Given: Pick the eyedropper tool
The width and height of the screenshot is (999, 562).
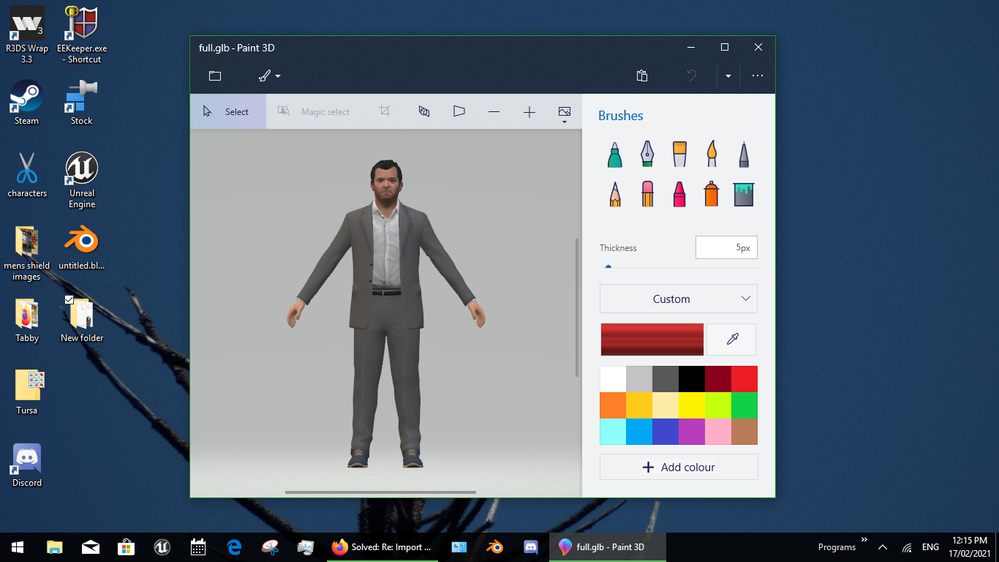Looking at the screenshot, I should pyautogui.click(x=732, y=339).
